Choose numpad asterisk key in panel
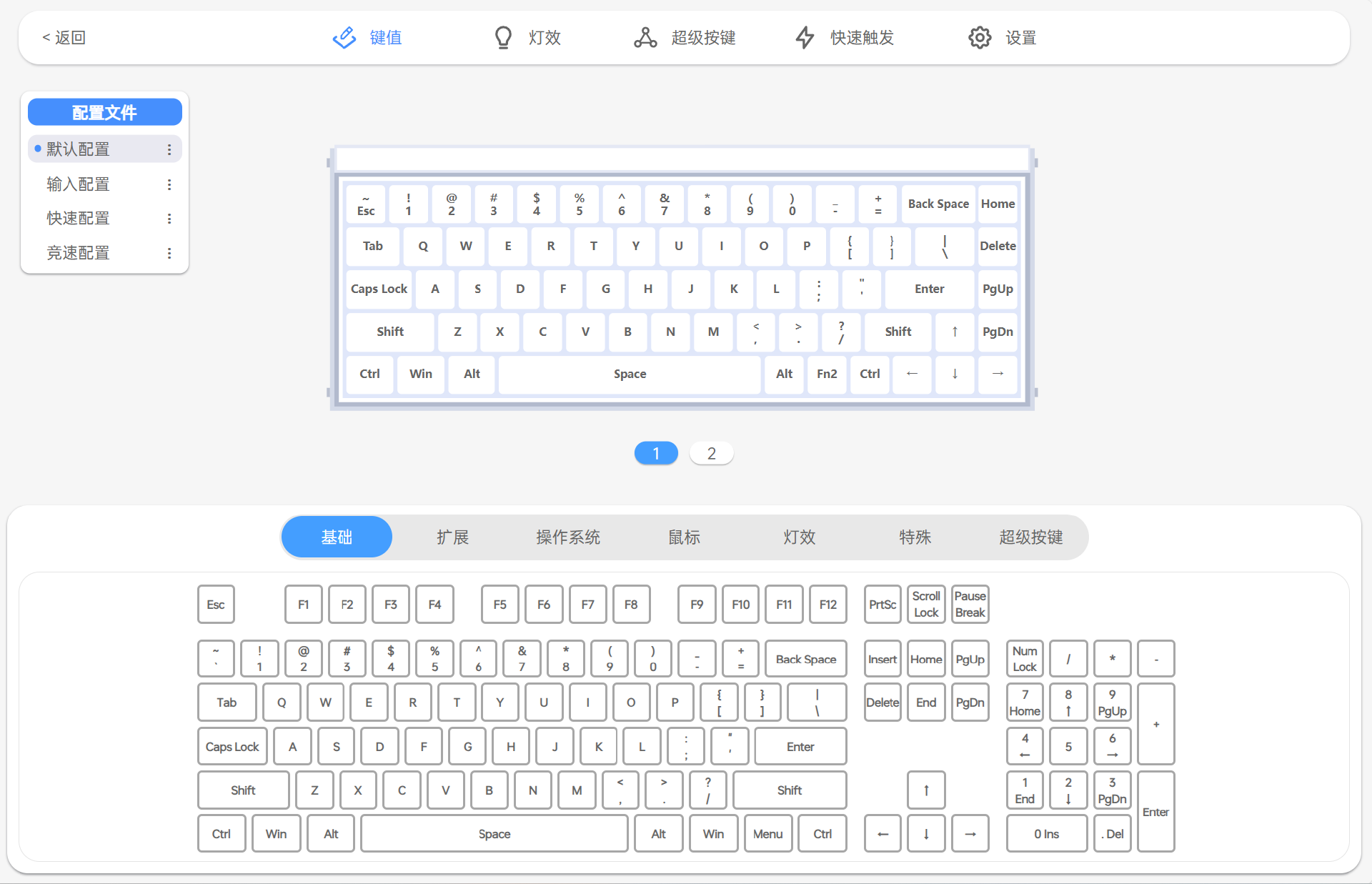This screenshot has width=1372, height=884. pos(1113,659)
